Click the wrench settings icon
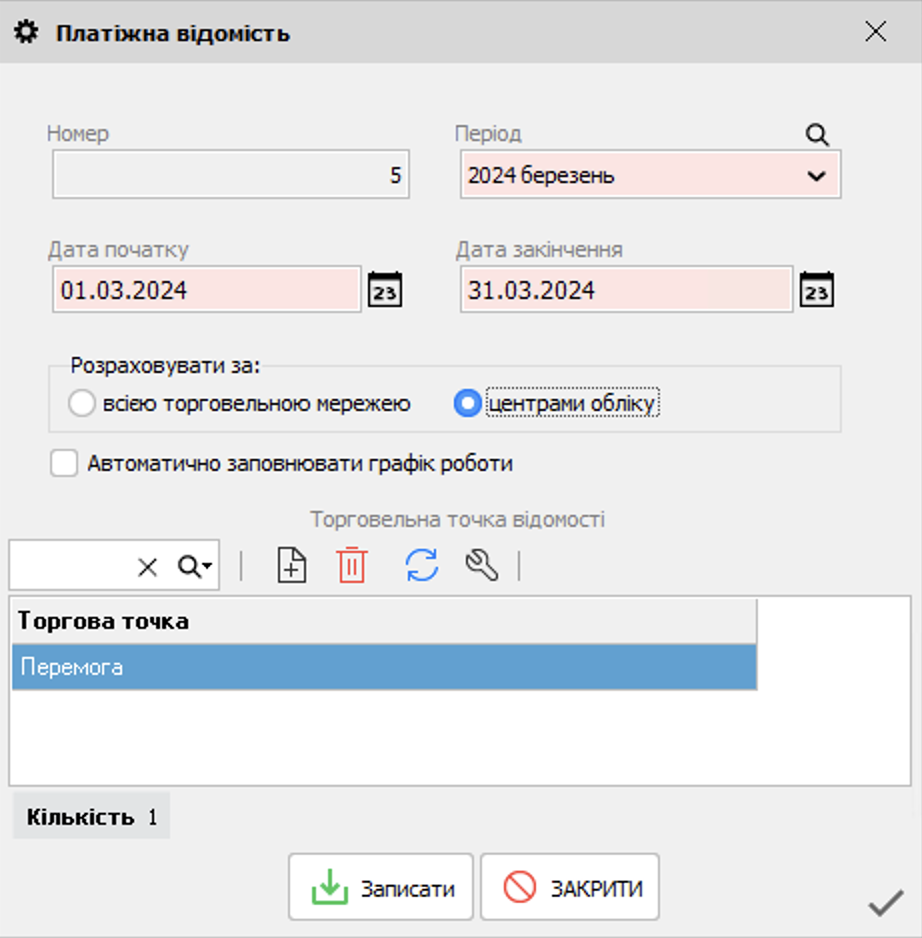The width and height of the screenshot is (922, 938). [482, 566]
